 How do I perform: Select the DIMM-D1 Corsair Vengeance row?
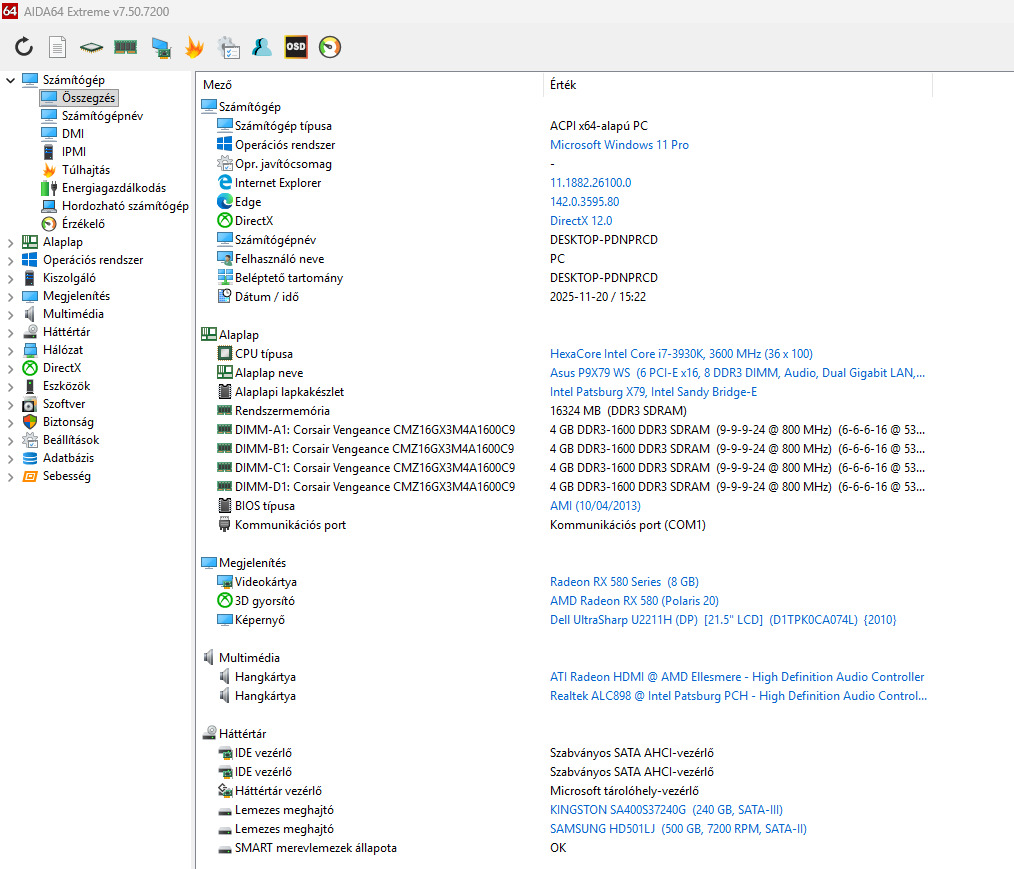pos(564,486)
